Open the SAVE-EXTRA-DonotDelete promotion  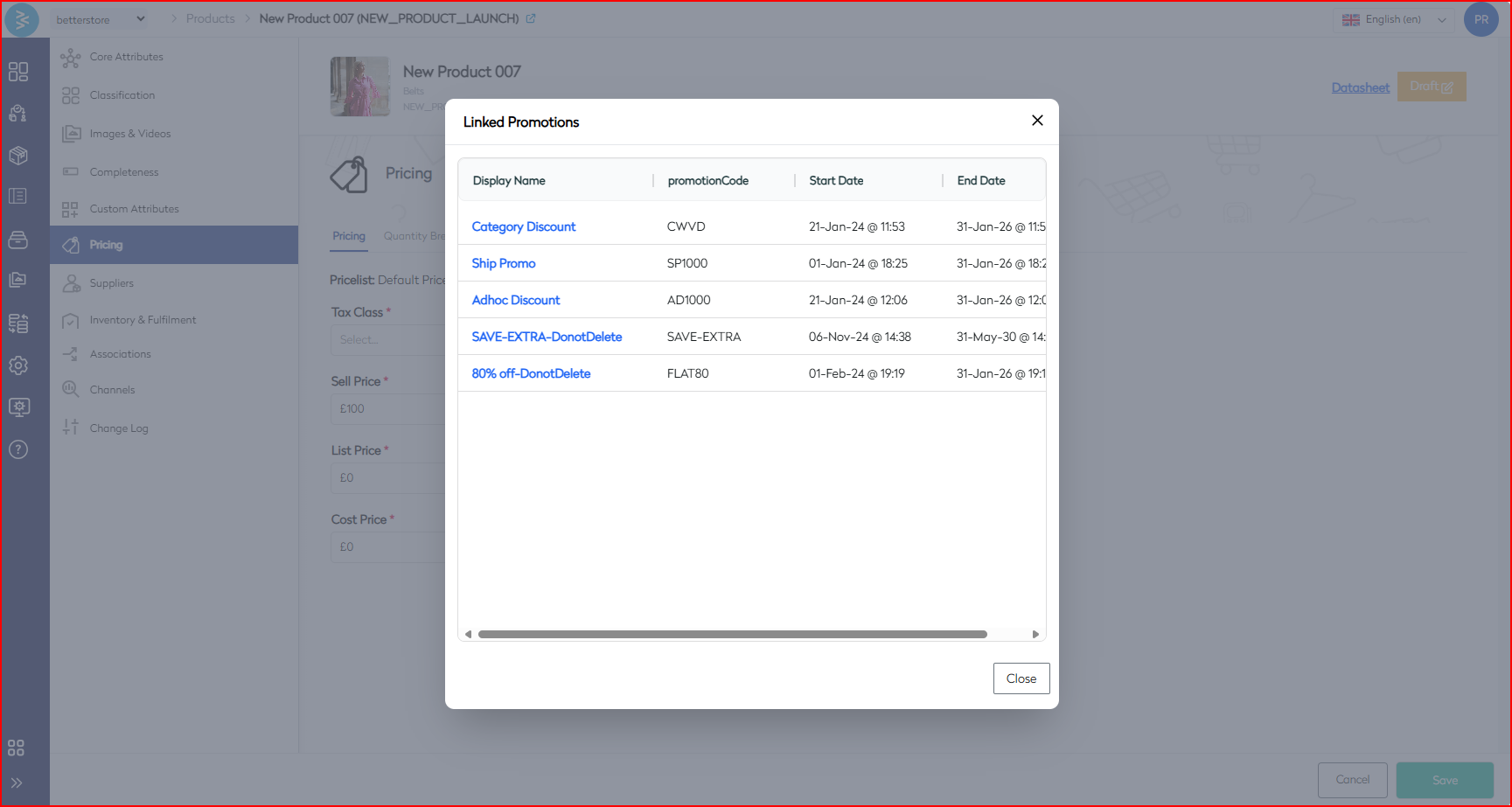point(547,337)
